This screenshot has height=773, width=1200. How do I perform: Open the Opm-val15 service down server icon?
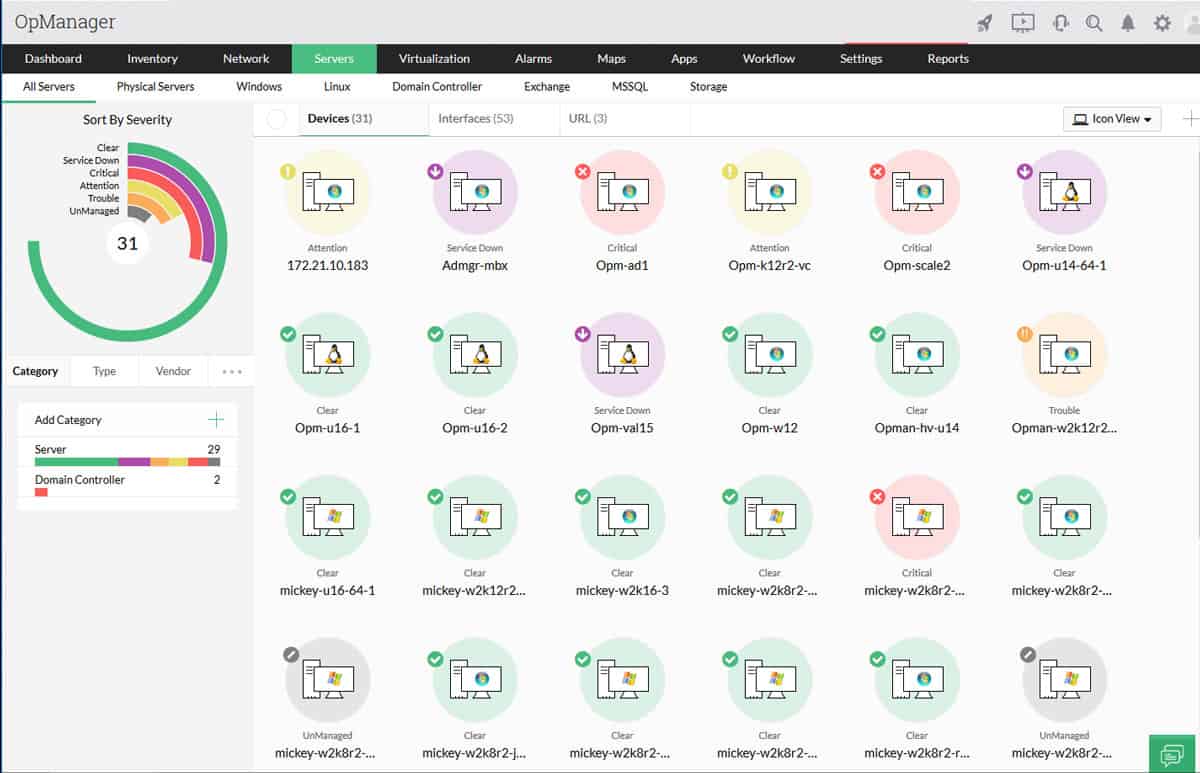[622, 356]
